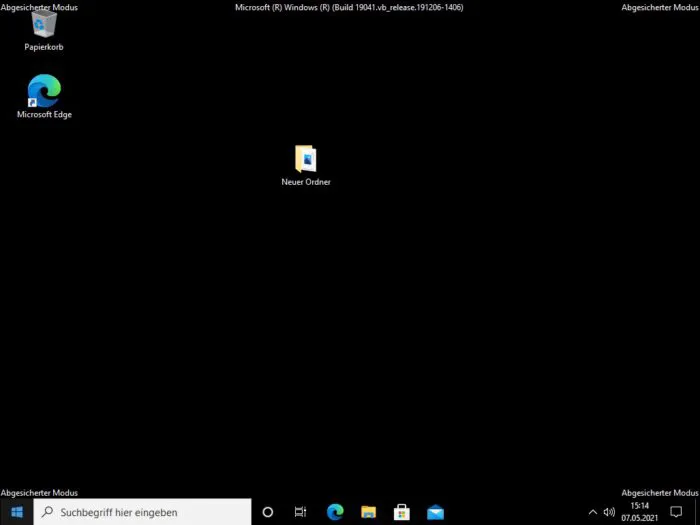Click the search box 'Suchbegriff hier eingeben'
700x525 pixels.
tap(142, 512)
